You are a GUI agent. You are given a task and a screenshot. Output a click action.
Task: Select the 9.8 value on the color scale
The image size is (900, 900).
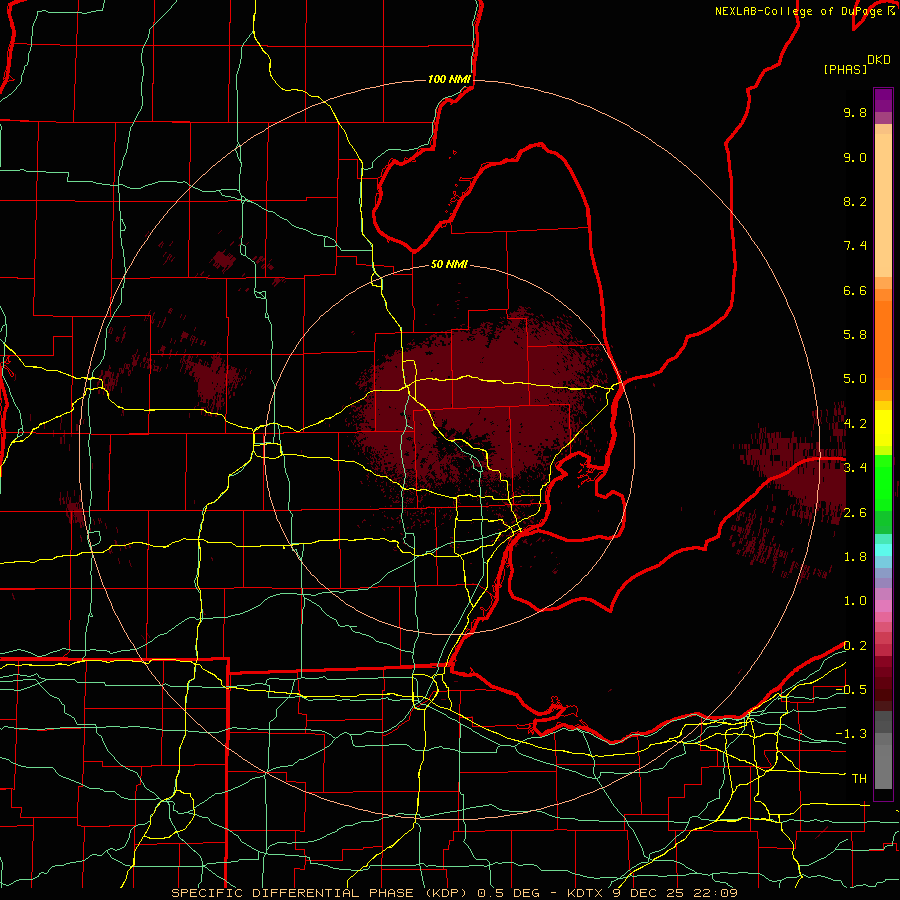tap(855, 112)
